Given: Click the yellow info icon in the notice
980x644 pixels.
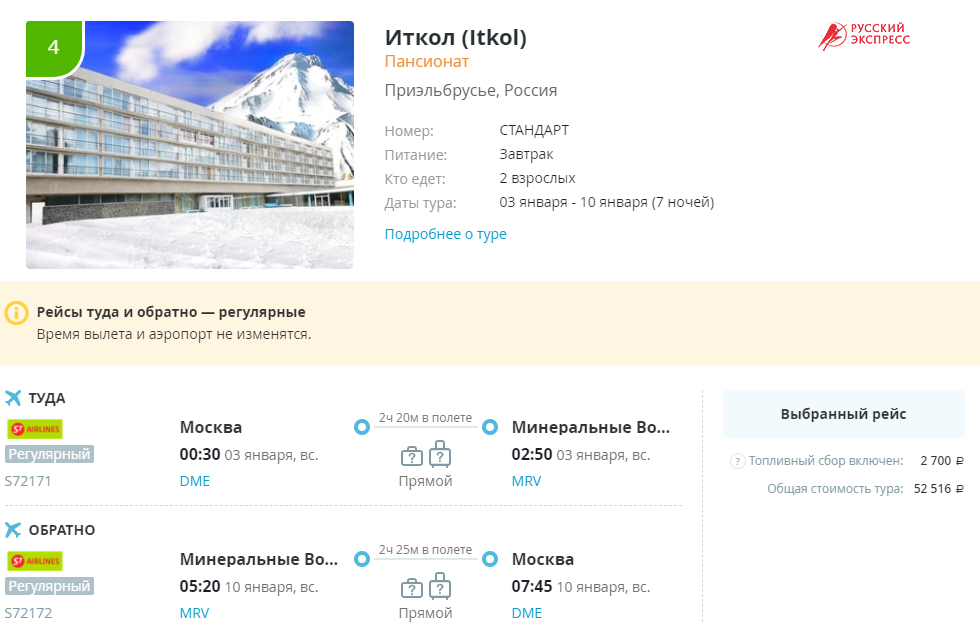Looking at the screenshot, I should [x=16, y=313].
